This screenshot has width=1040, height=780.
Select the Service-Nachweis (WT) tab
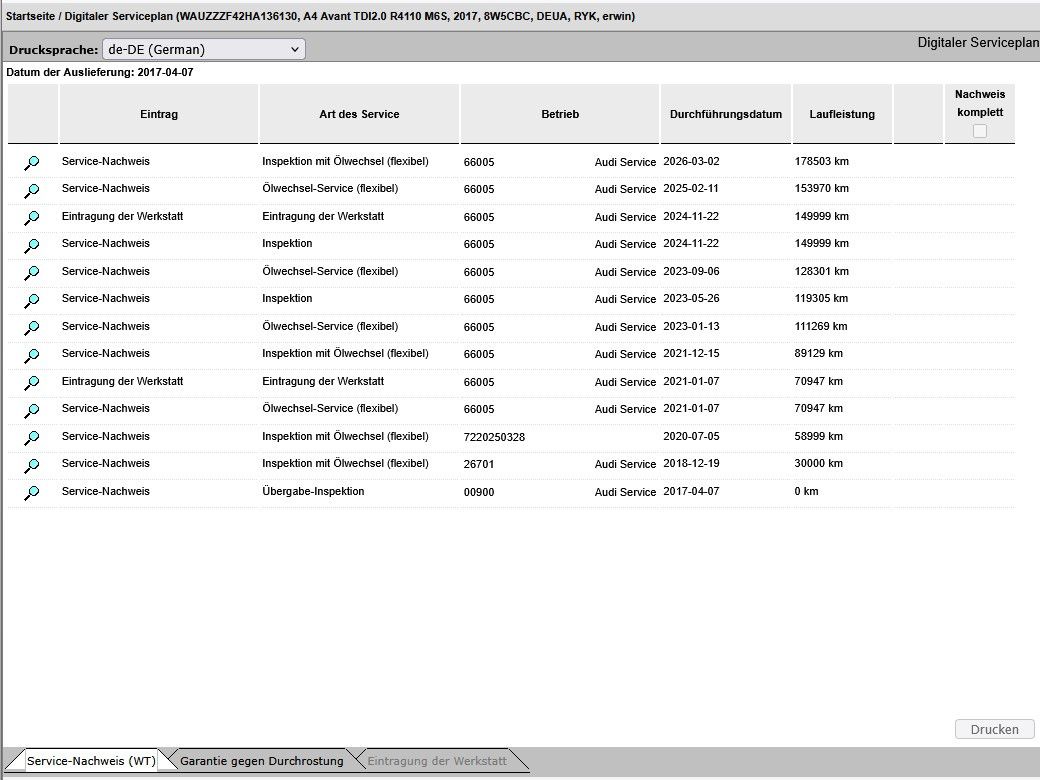tap(91, 761)
